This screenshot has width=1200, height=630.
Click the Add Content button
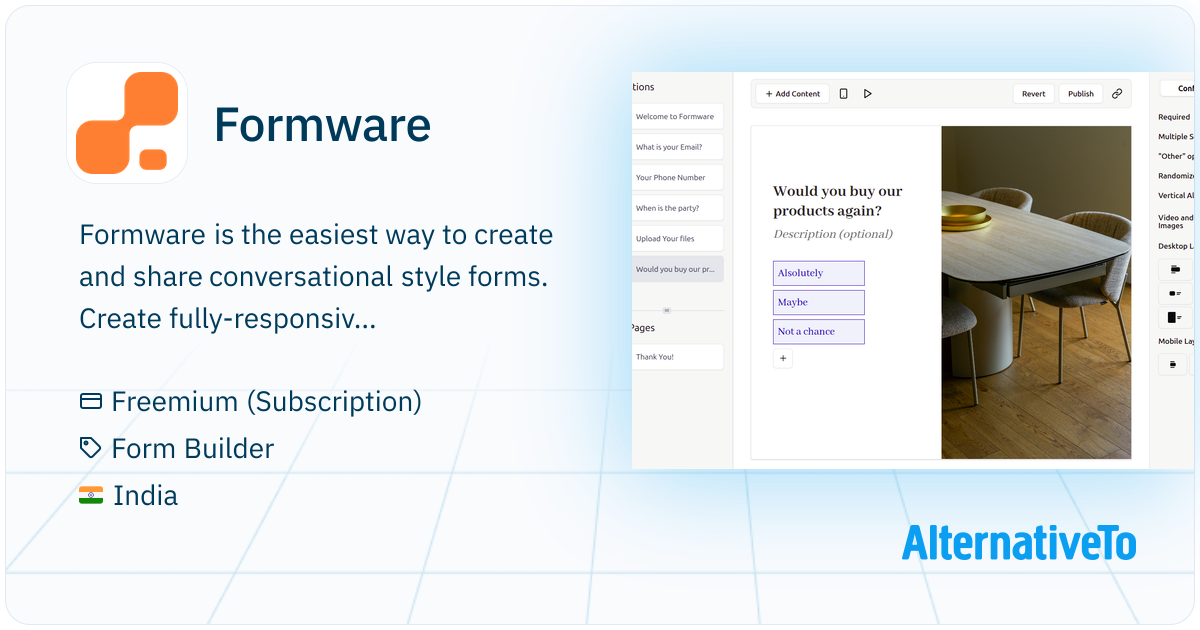tap(792, 94)
